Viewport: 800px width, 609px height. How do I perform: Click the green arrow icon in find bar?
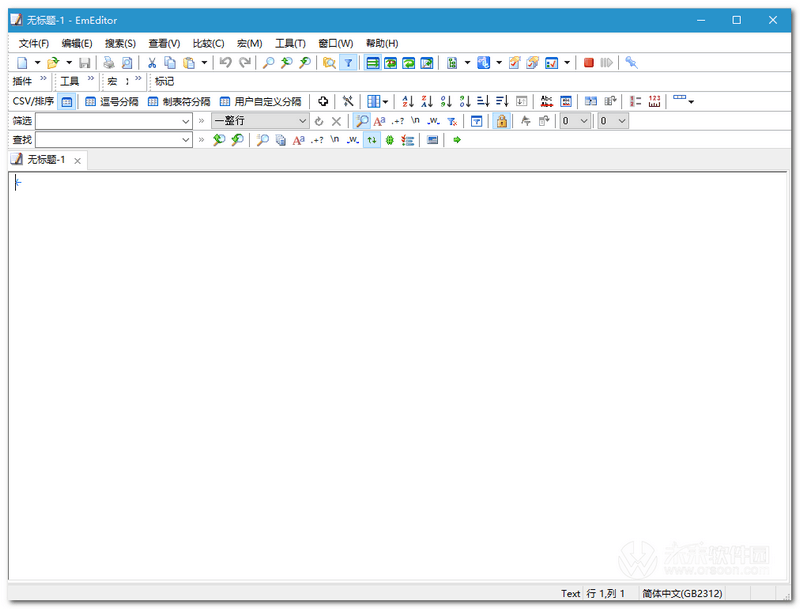click(457, 140)
